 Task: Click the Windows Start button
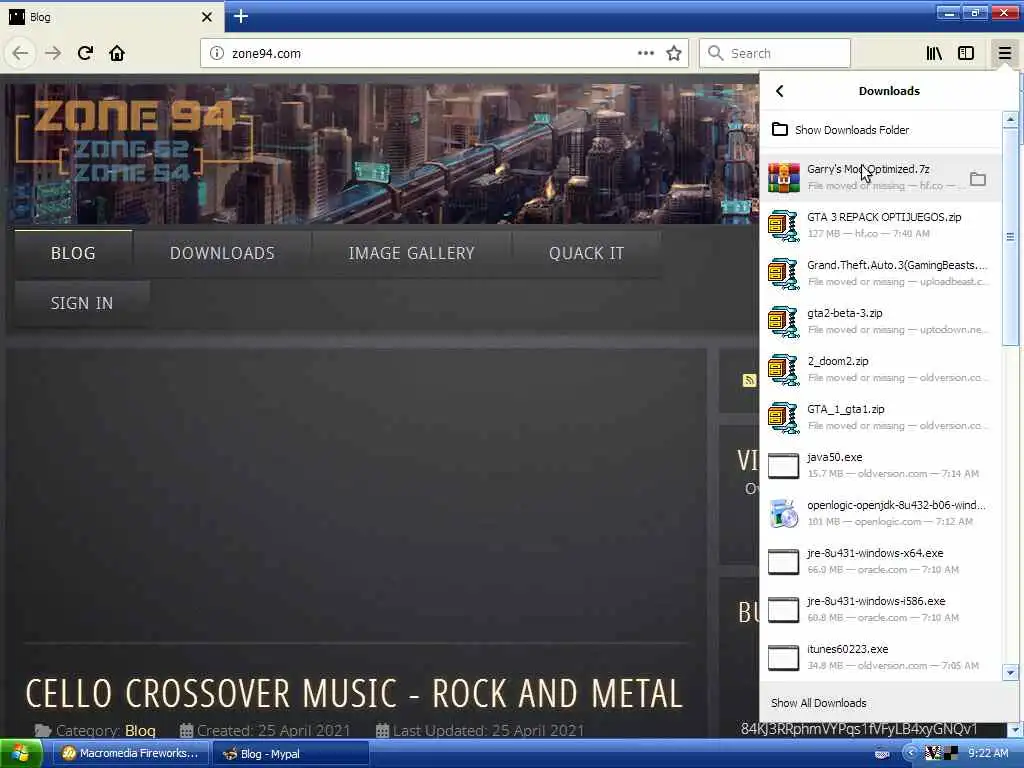[x=21, y=754]
